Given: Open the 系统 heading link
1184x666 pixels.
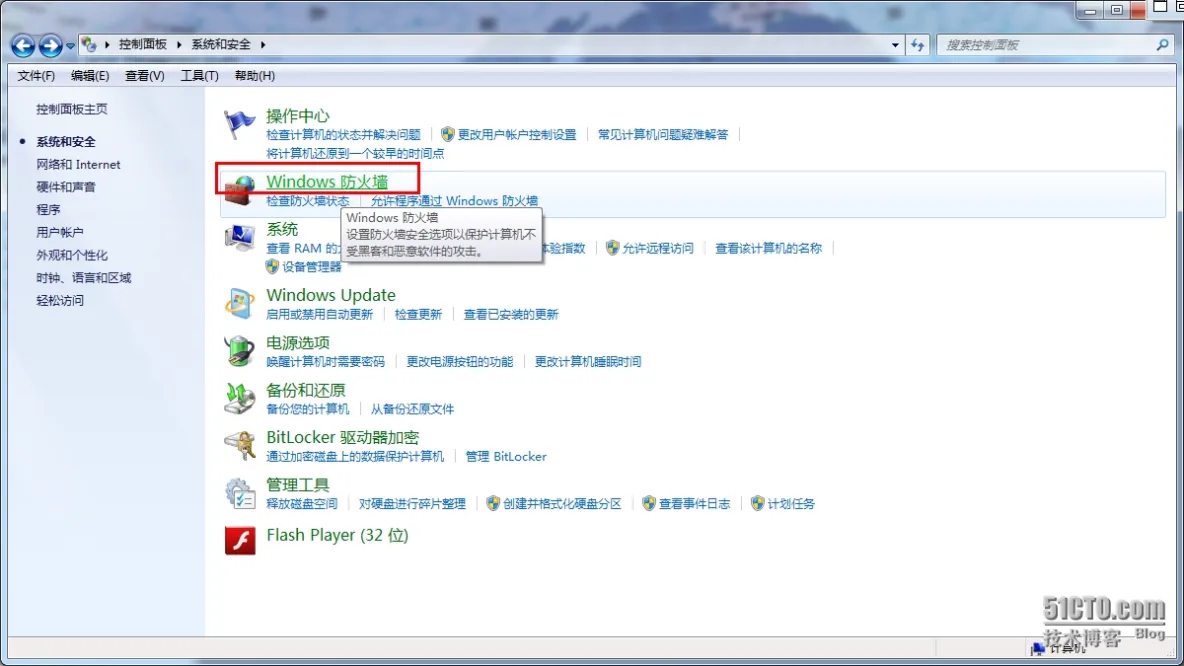Looking at the screenshot, I should pyautogui.click(x=282, y=229).
